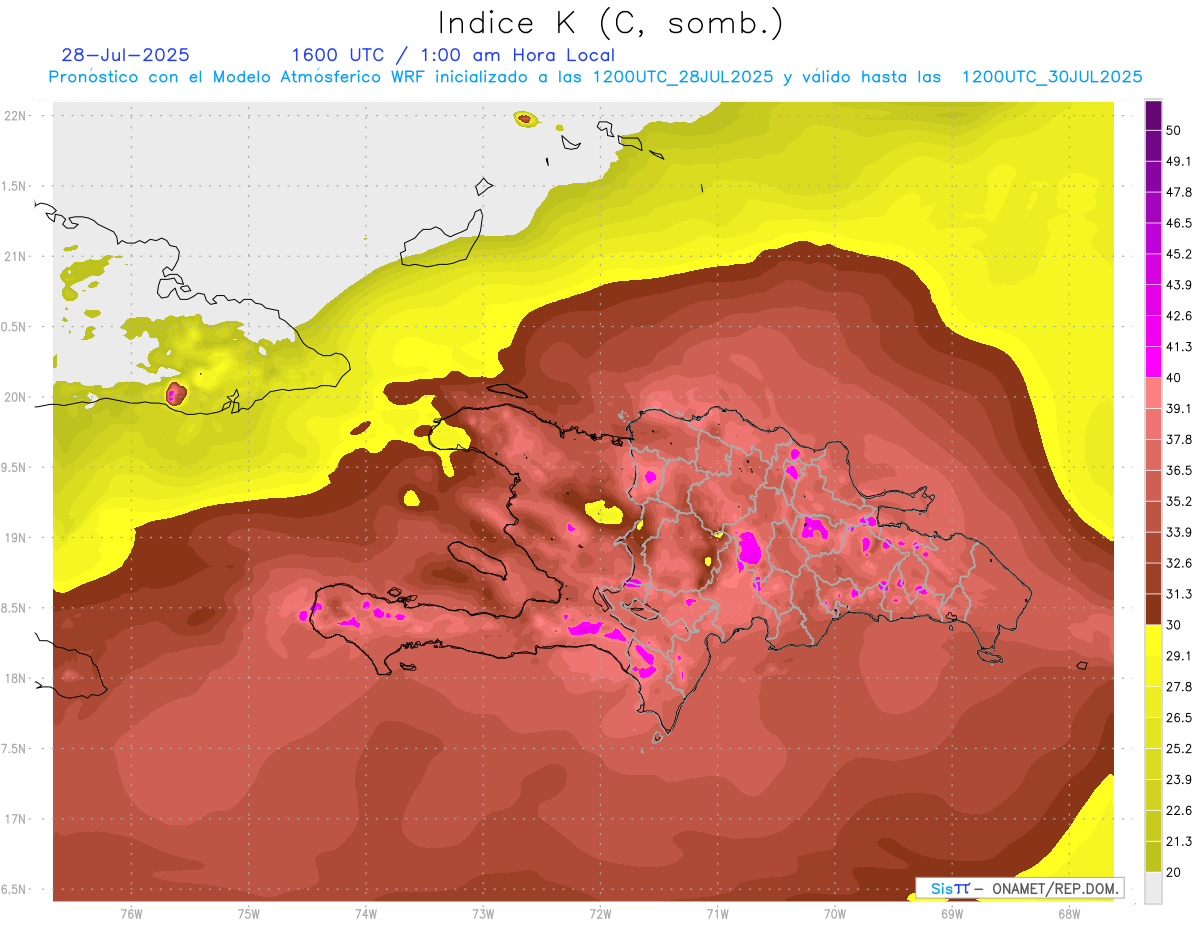Click the legend value 45.2
This screenshot has width=1200, height=927.
[1178, 254]
